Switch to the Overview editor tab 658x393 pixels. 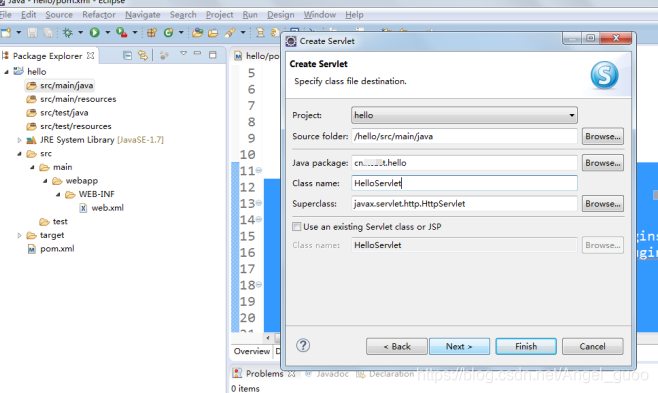coord(252,351)
